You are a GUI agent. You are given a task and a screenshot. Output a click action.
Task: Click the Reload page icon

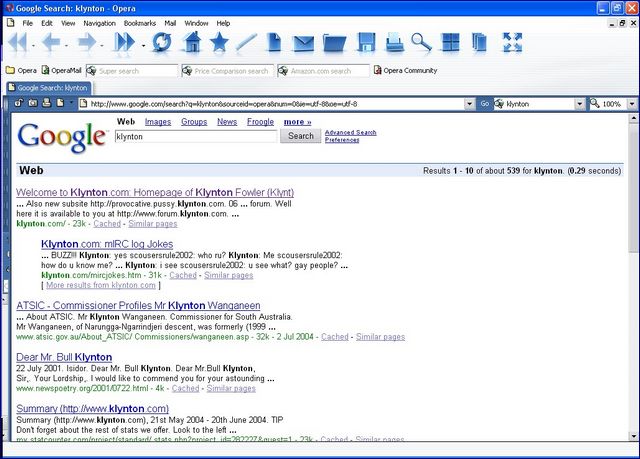(x=161, y=42)
